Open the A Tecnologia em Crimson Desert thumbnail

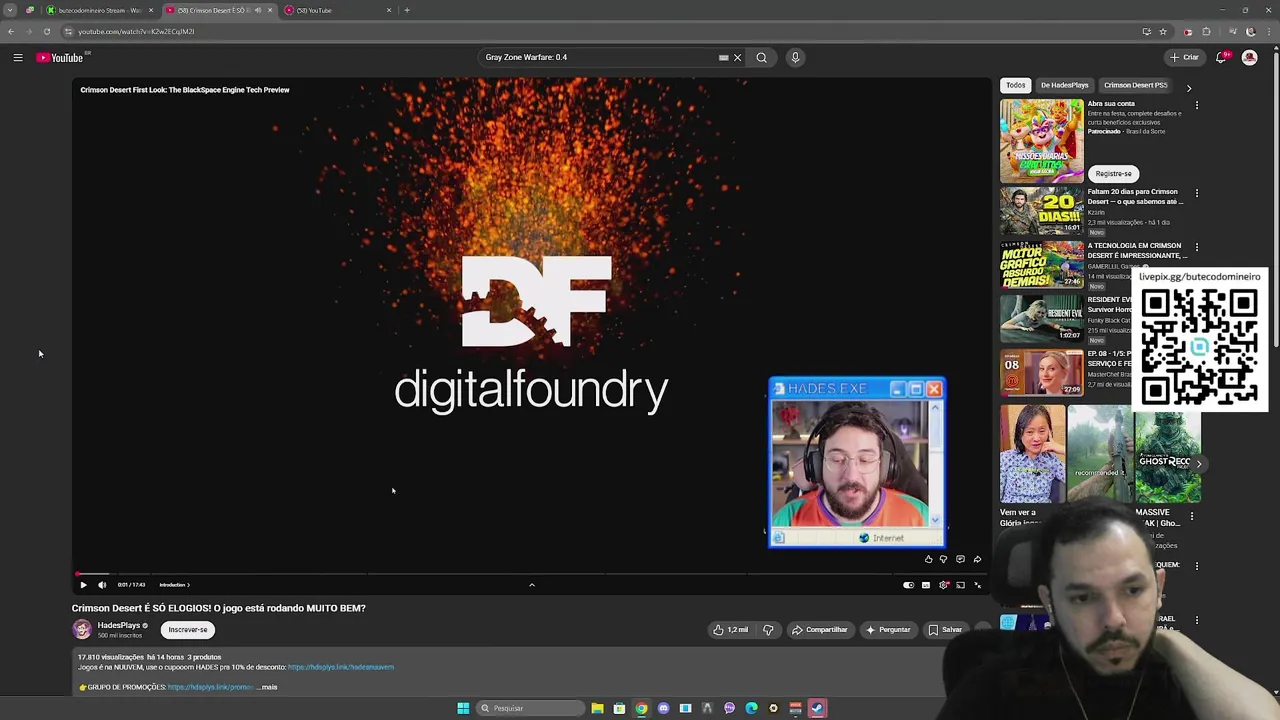pos(1041,265)
